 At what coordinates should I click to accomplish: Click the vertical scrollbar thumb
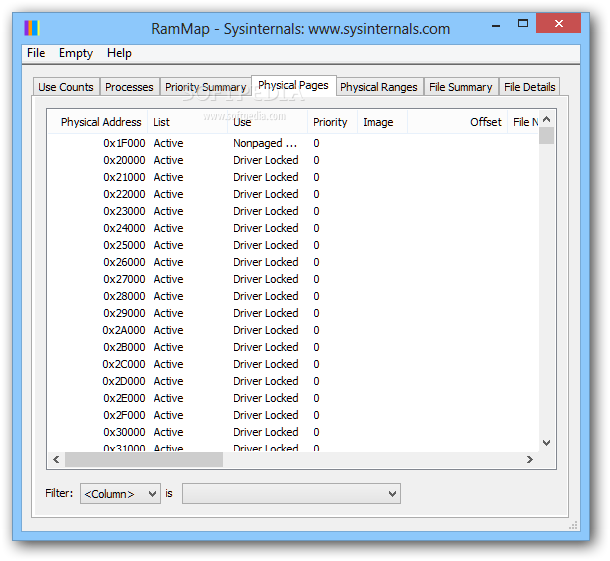tap(547, 136)
